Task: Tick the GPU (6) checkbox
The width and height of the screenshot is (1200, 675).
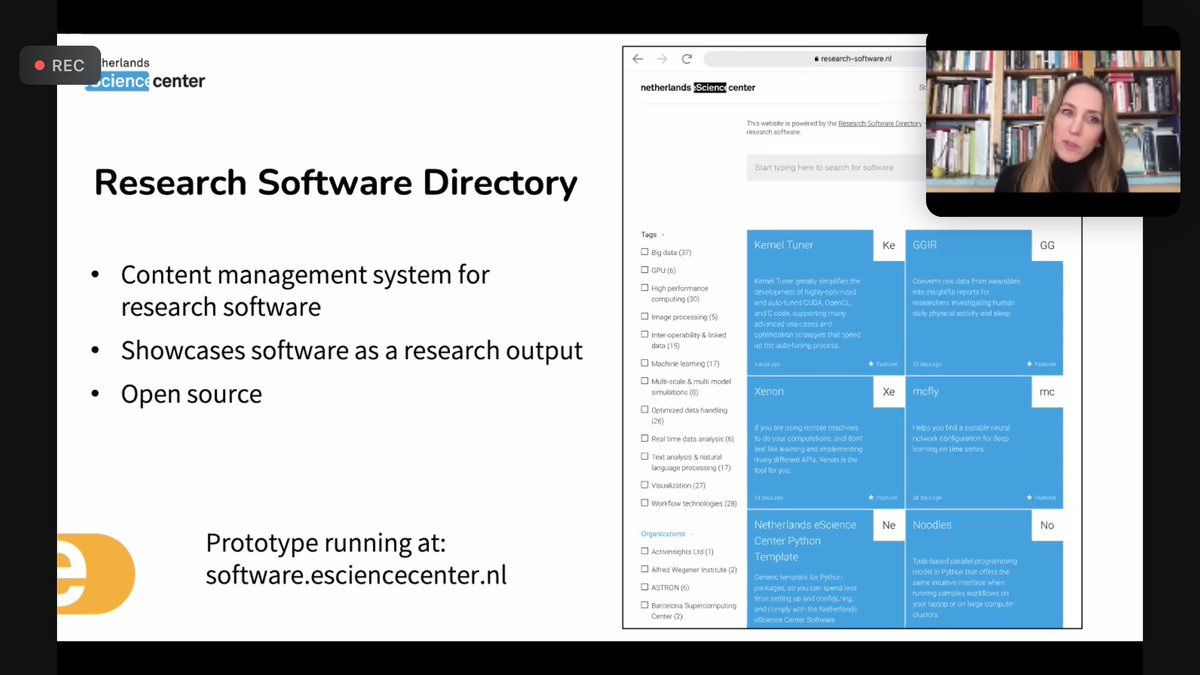Action: tap(644, 270)
